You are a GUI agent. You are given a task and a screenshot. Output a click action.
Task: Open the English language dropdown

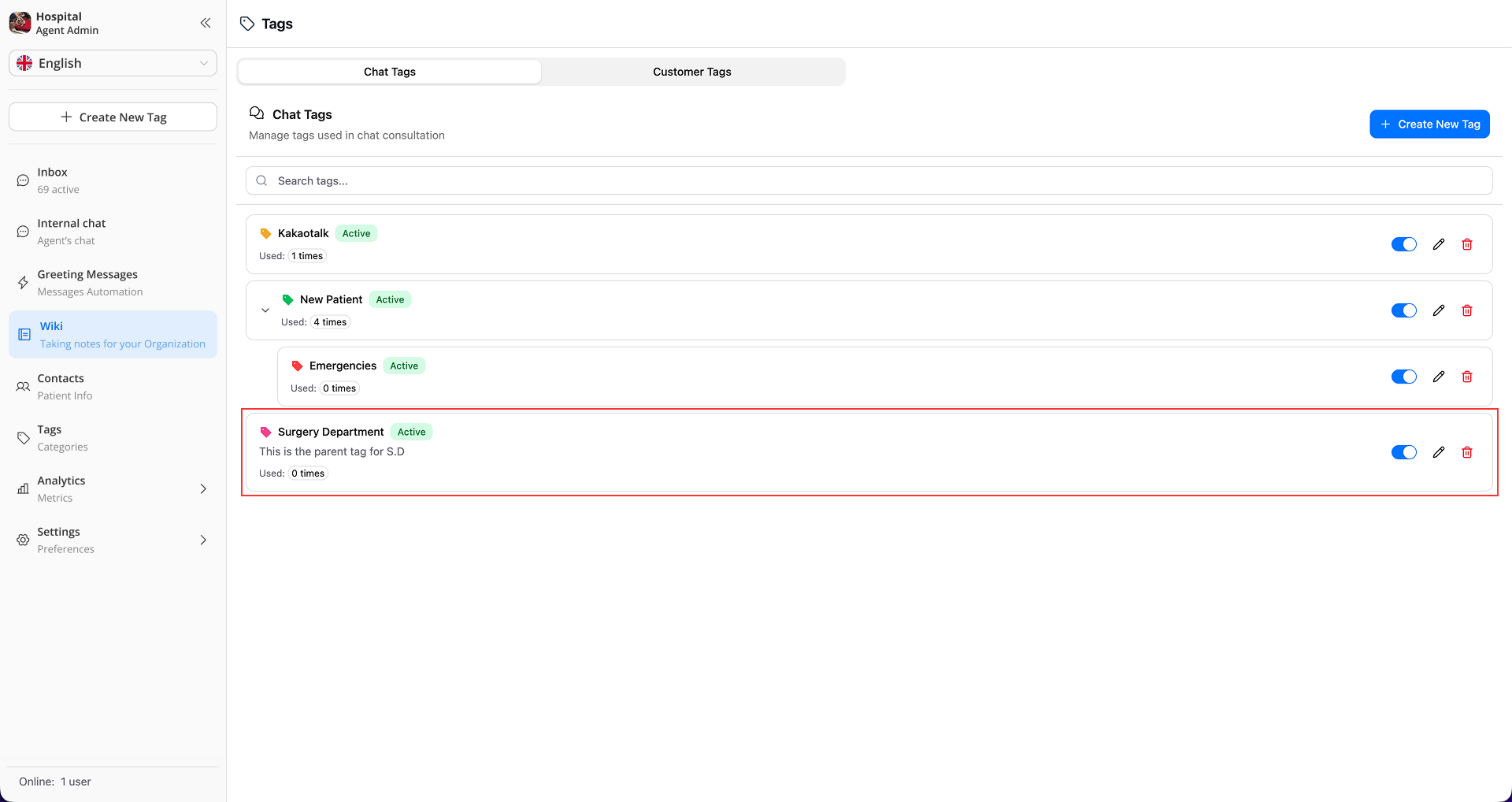113,63
